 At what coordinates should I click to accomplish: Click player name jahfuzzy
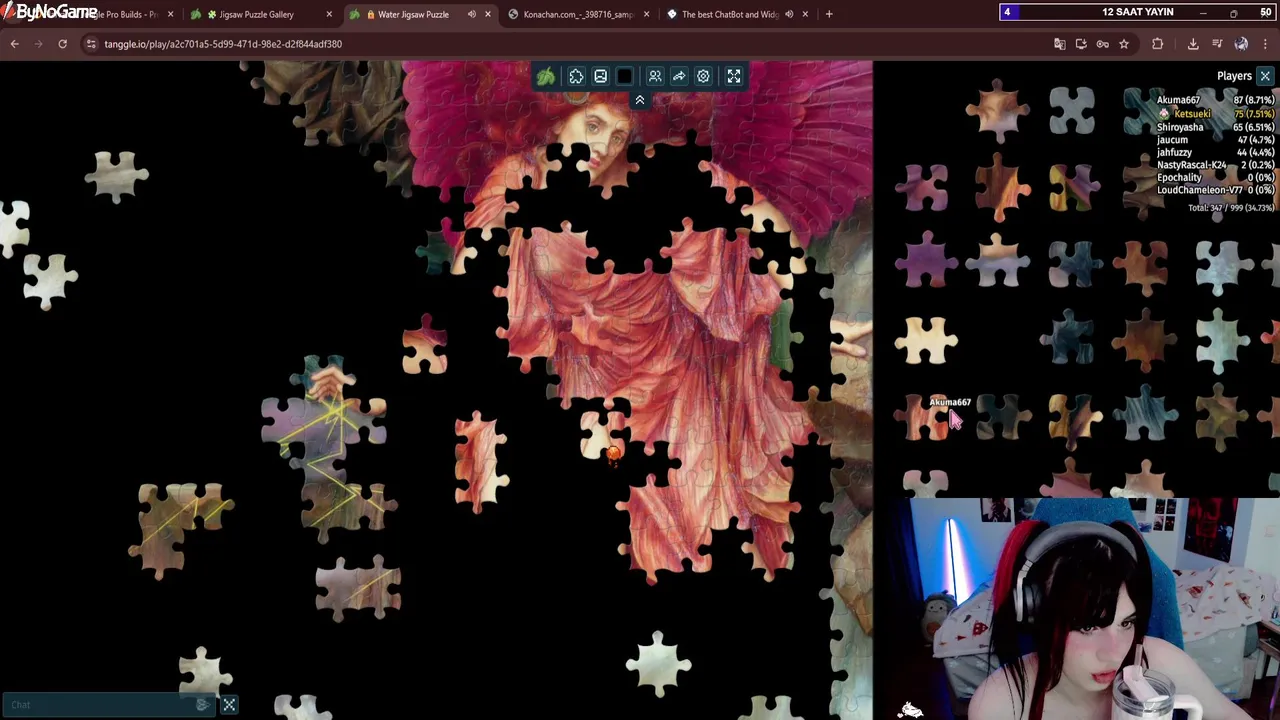tap(1174, 152)
